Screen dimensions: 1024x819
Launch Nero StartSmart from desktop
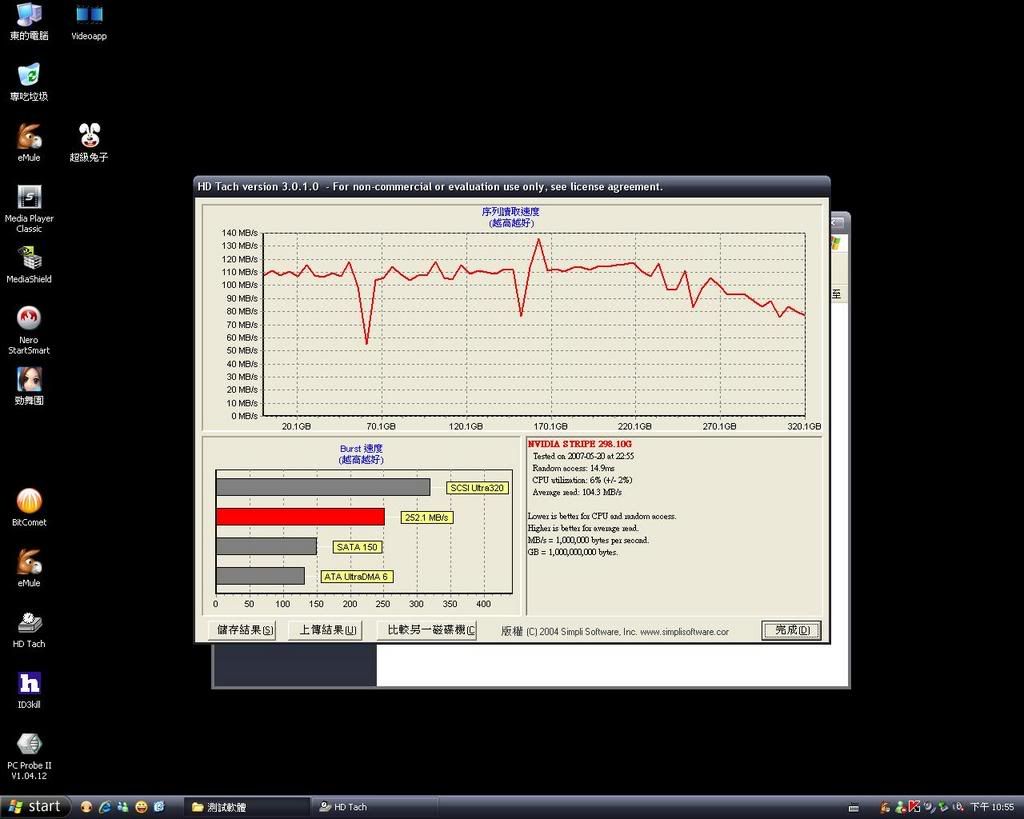[29, 330]
